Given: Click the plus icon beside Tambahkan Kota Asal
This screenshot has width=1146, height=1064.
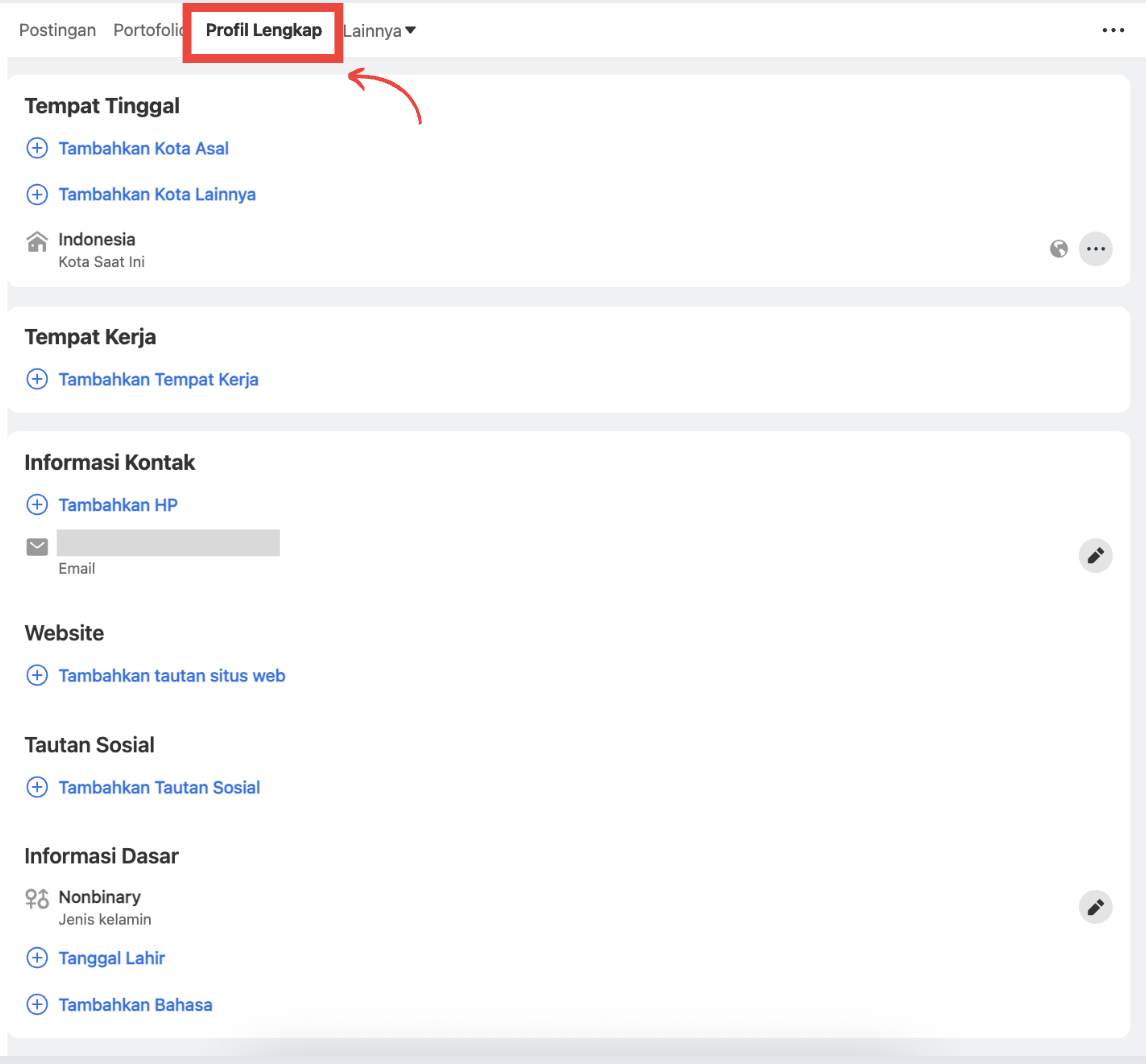Looking at the screenshot, I should pos(37,149).
